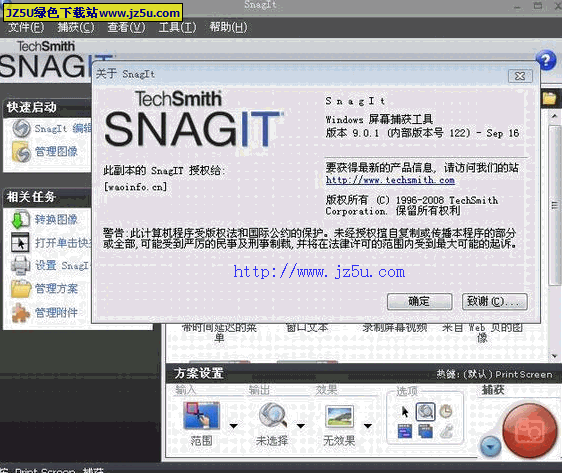
Task: Open the 管理图像 link text
Action: point(56,152)
